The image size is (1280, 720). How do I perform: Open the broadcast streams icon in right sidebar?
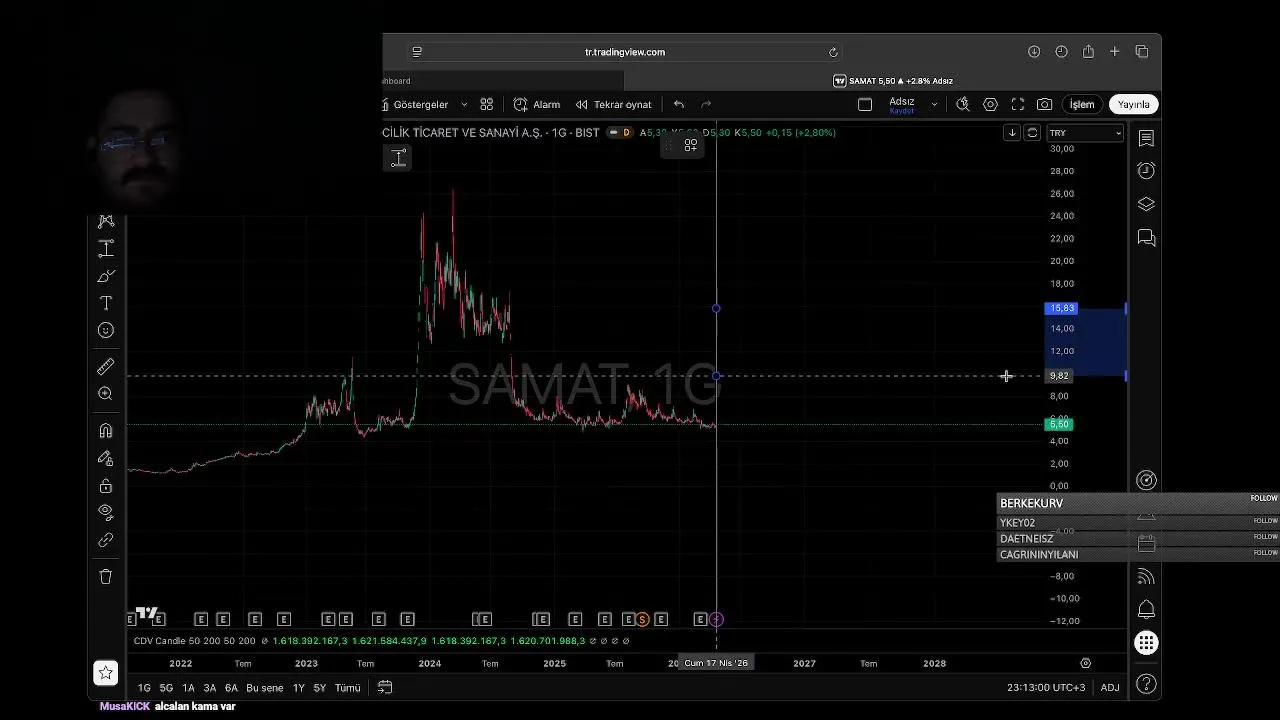[x=1146, y=577]
